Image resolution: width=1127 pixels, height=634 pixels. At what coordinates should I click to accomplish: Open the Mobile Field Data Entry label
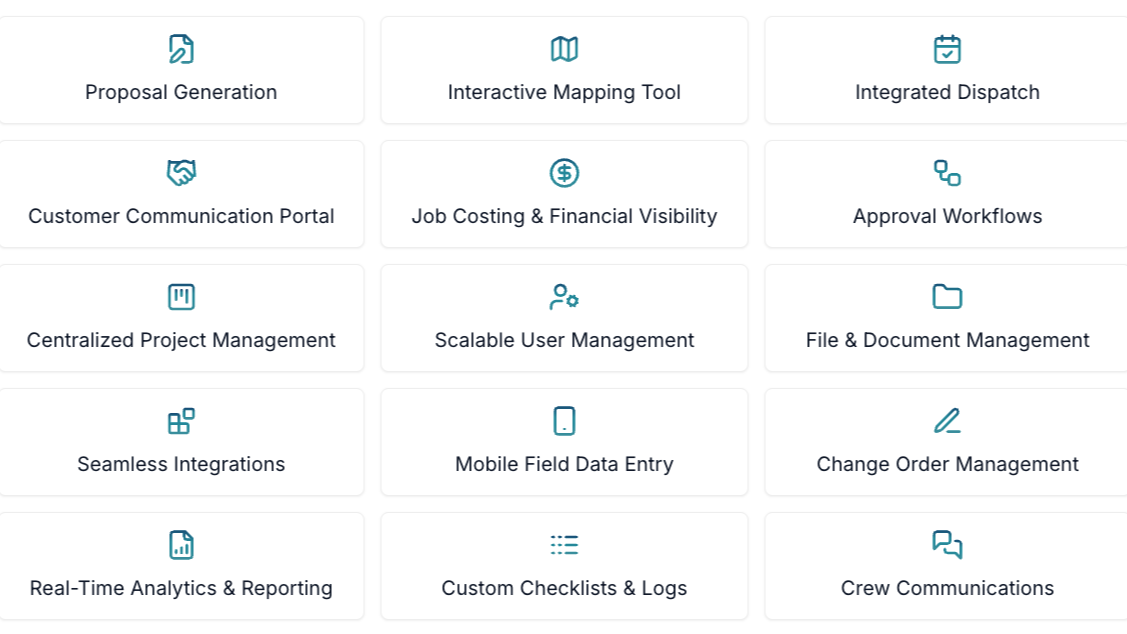pos(564,464)
